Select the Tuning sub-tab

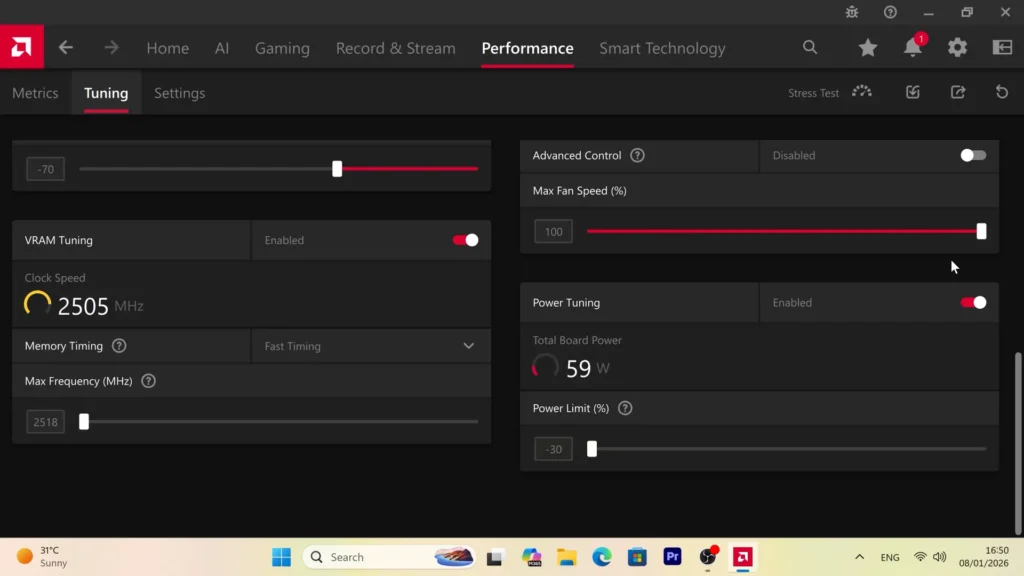point(106,93)
